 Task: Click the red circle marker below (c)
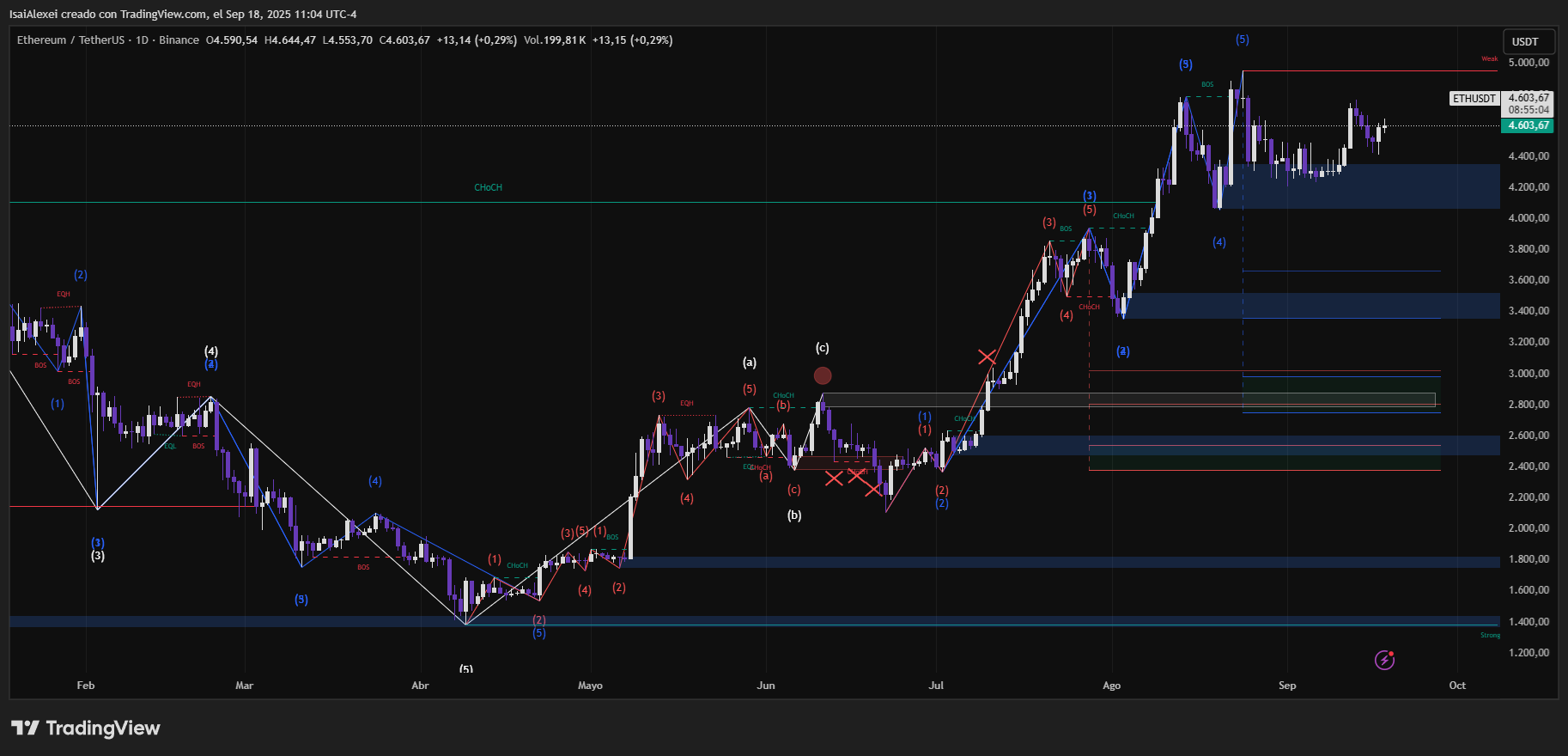pyautogui.click(x=823, y=375)
